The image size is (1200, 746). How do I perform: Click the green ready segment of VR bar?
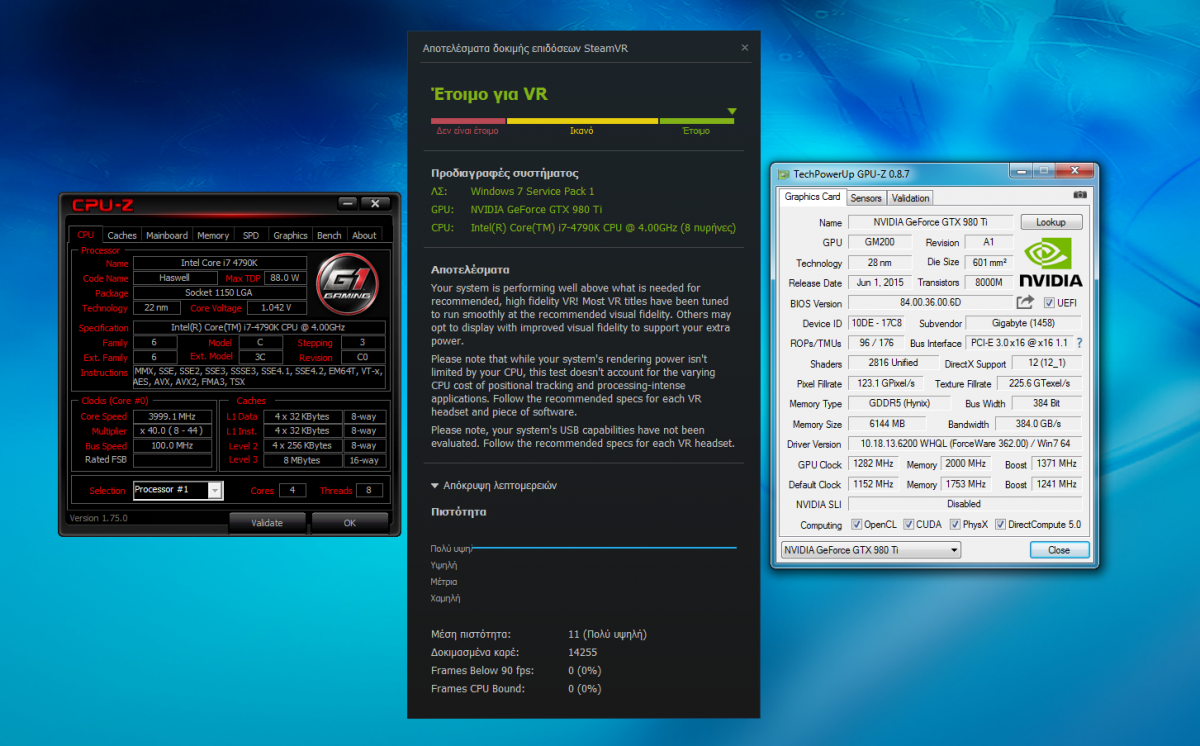click(x=697, y=121)
